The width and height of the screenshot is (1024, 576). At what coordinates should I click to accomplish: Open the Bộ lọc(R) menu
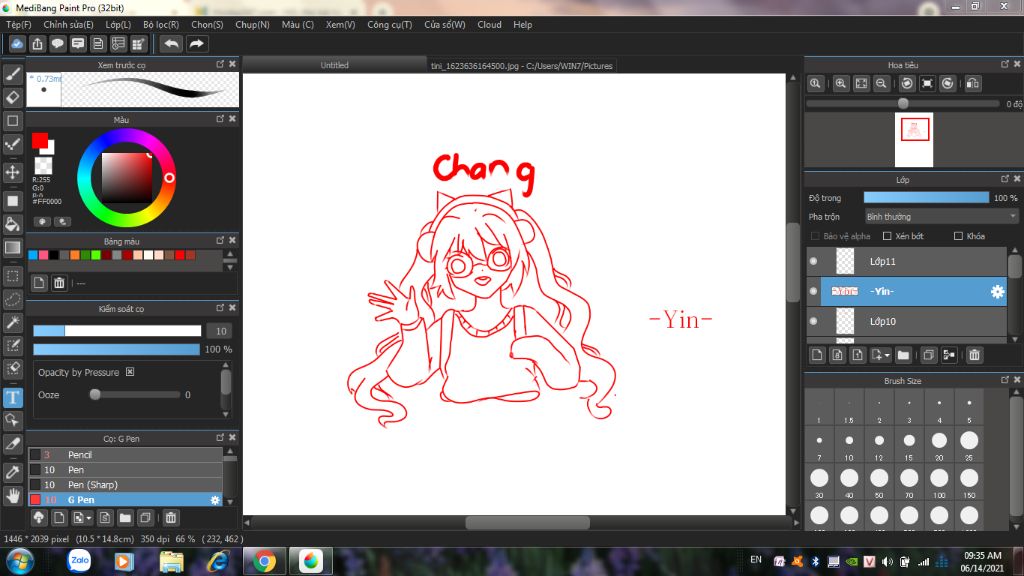[161, 25]
